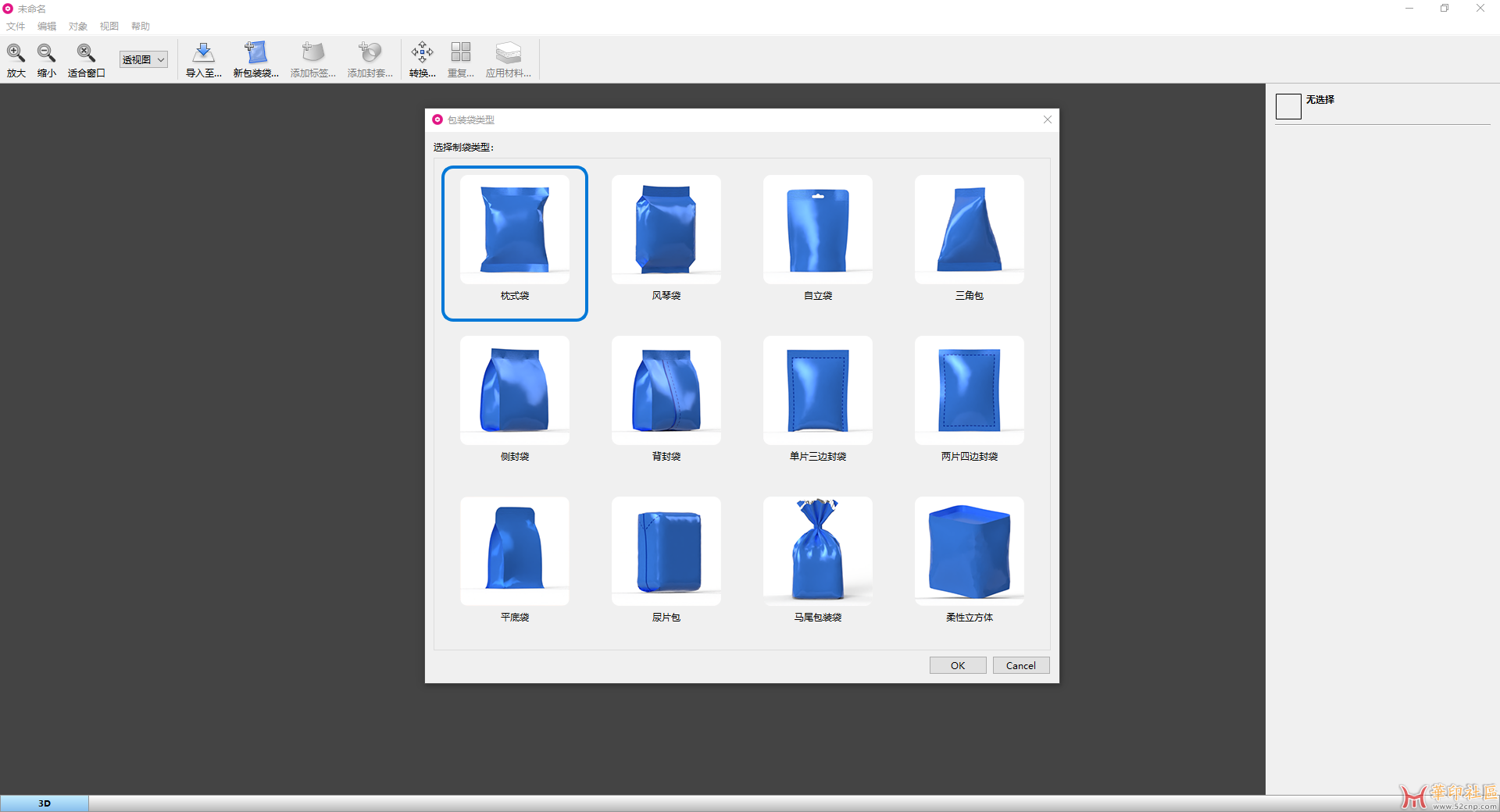The image size is (1500, 812).
Task: Close the 包装袋类型 dialog
Action: pyautogui.click(x=1048, y=119)
